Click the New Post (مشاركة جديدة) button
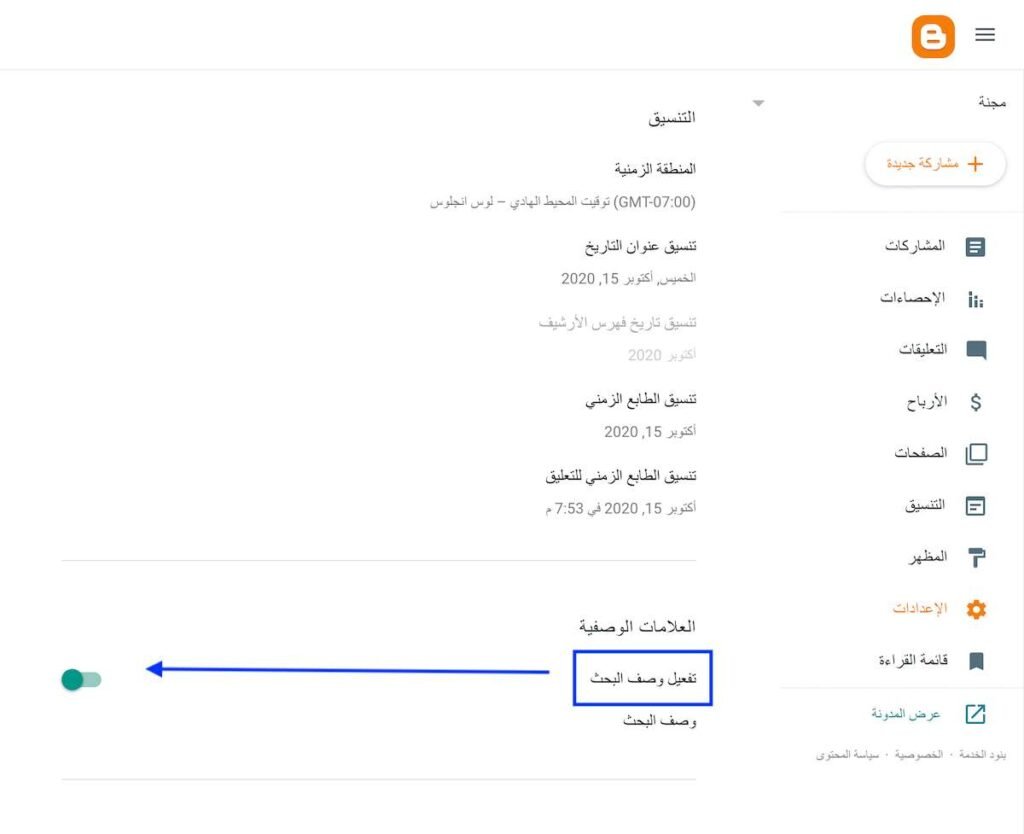 pyautogui.click(x=935, y=164)
